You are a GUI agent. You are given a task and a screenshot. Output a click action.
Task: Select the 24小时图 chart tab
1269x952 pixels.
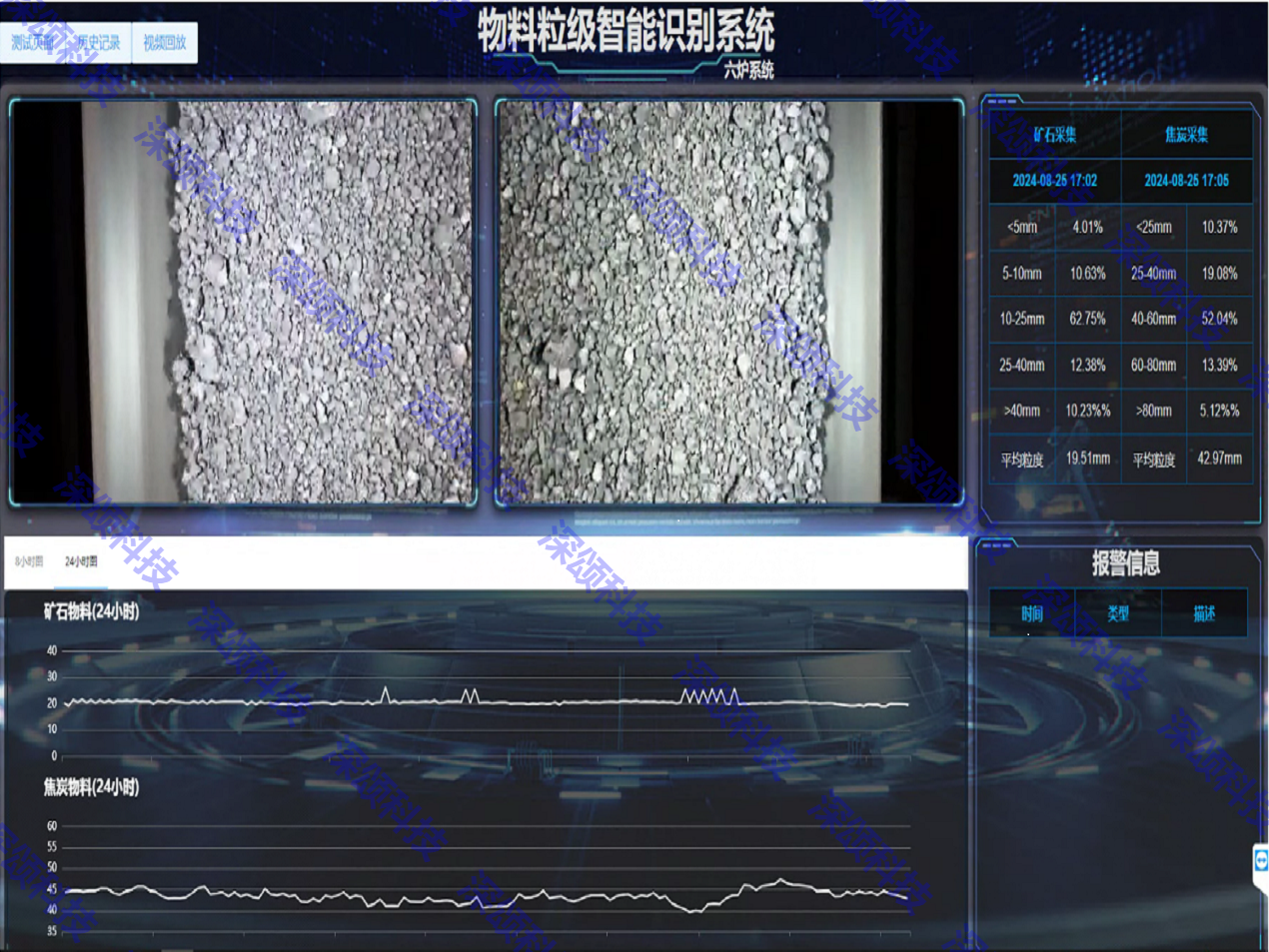coord(81,561)
